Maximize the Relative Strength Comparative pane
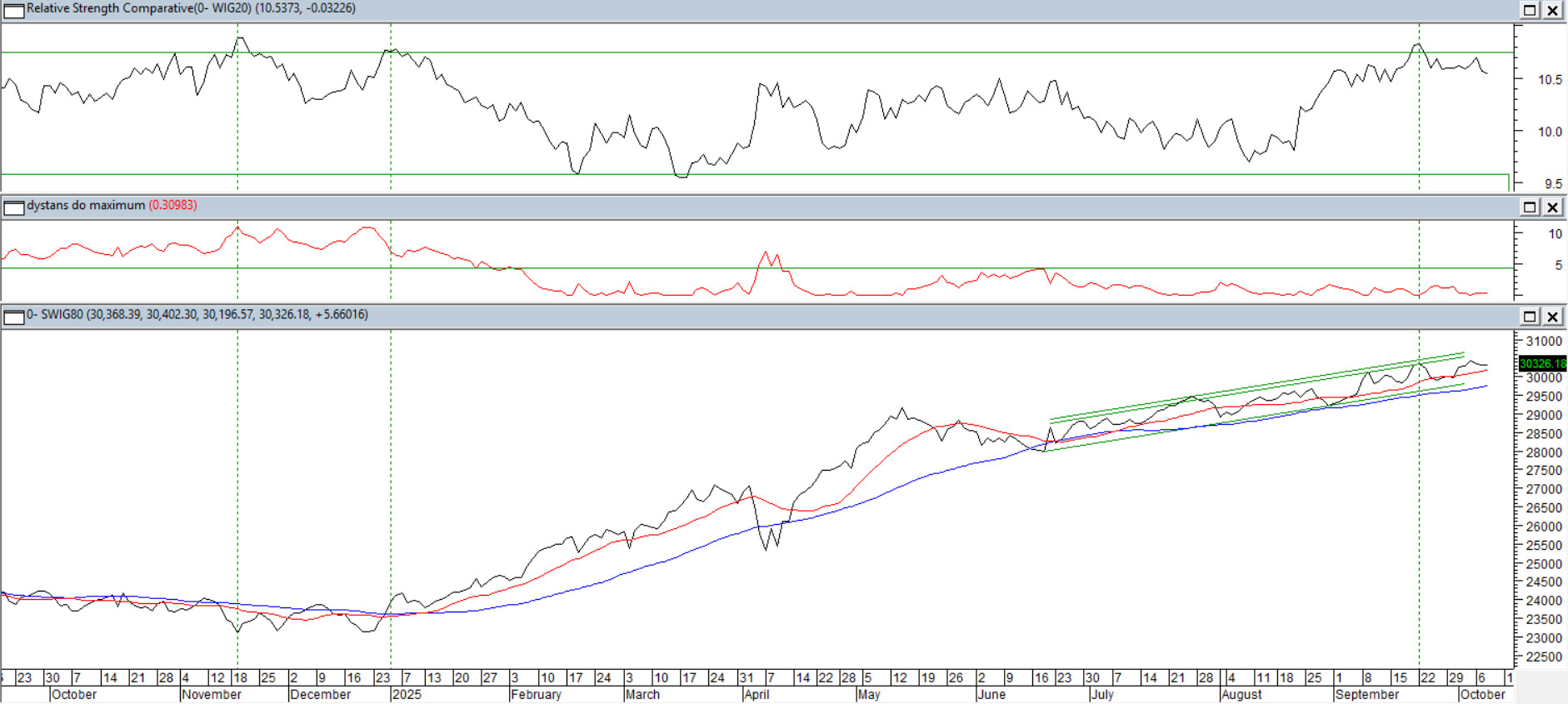 pyautogui.click(x=1530, y=10)
